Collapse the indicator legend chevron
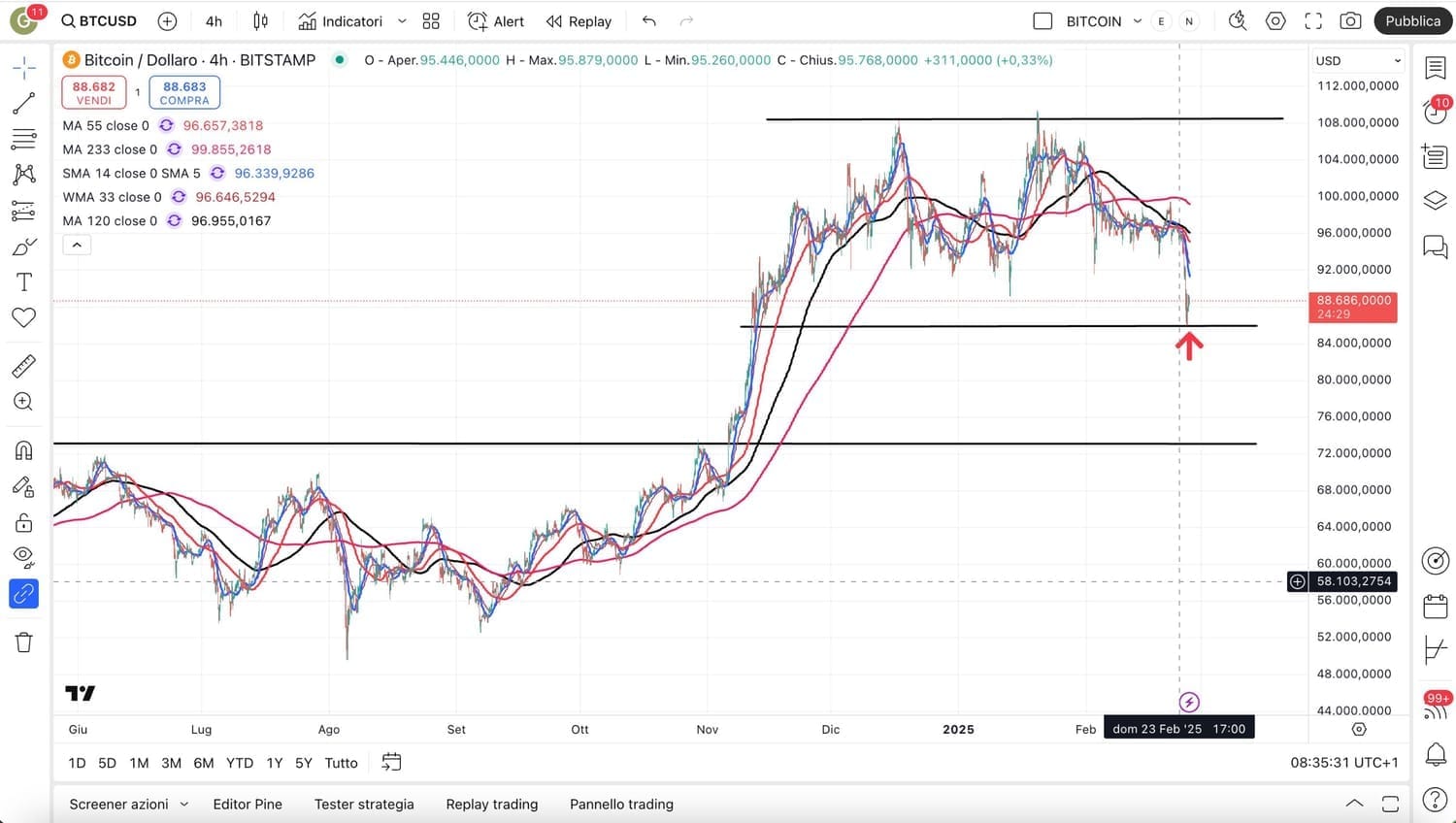This screenshot has height=823, width=1456. [x=77, y=245]
